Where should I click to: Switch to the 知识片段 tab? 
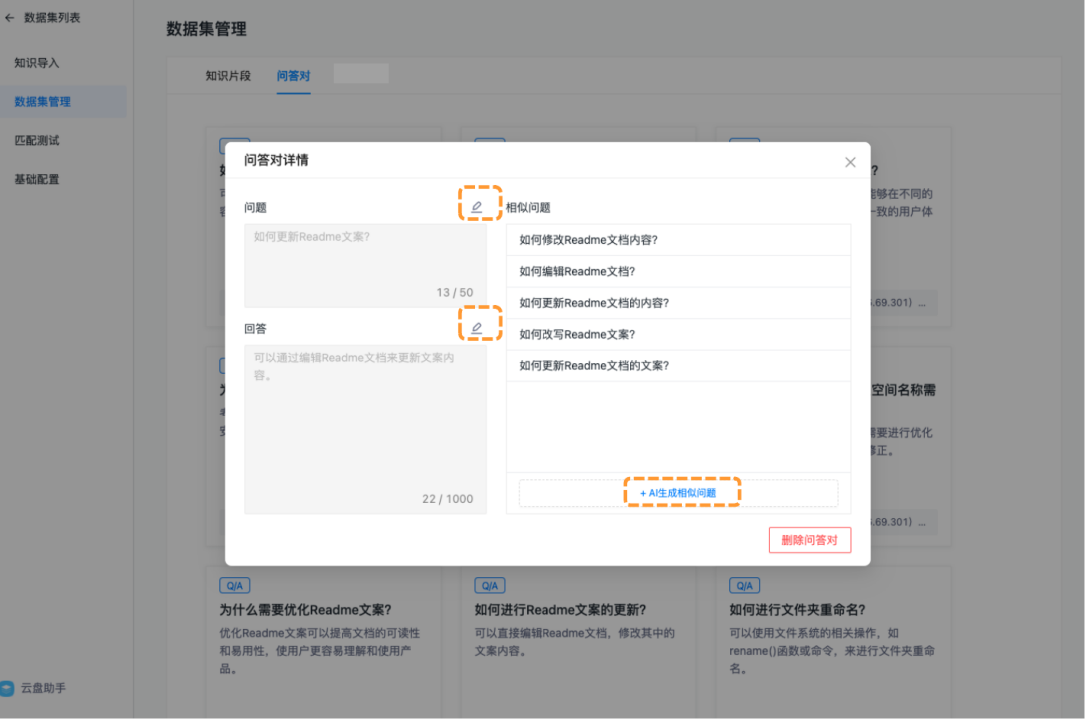[x=228, y=76]
